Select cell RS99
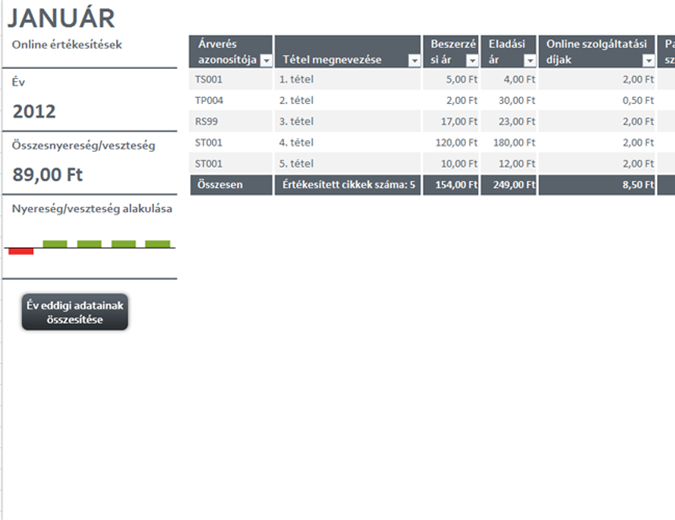675x520 pixels. click(x=231, y=122)
